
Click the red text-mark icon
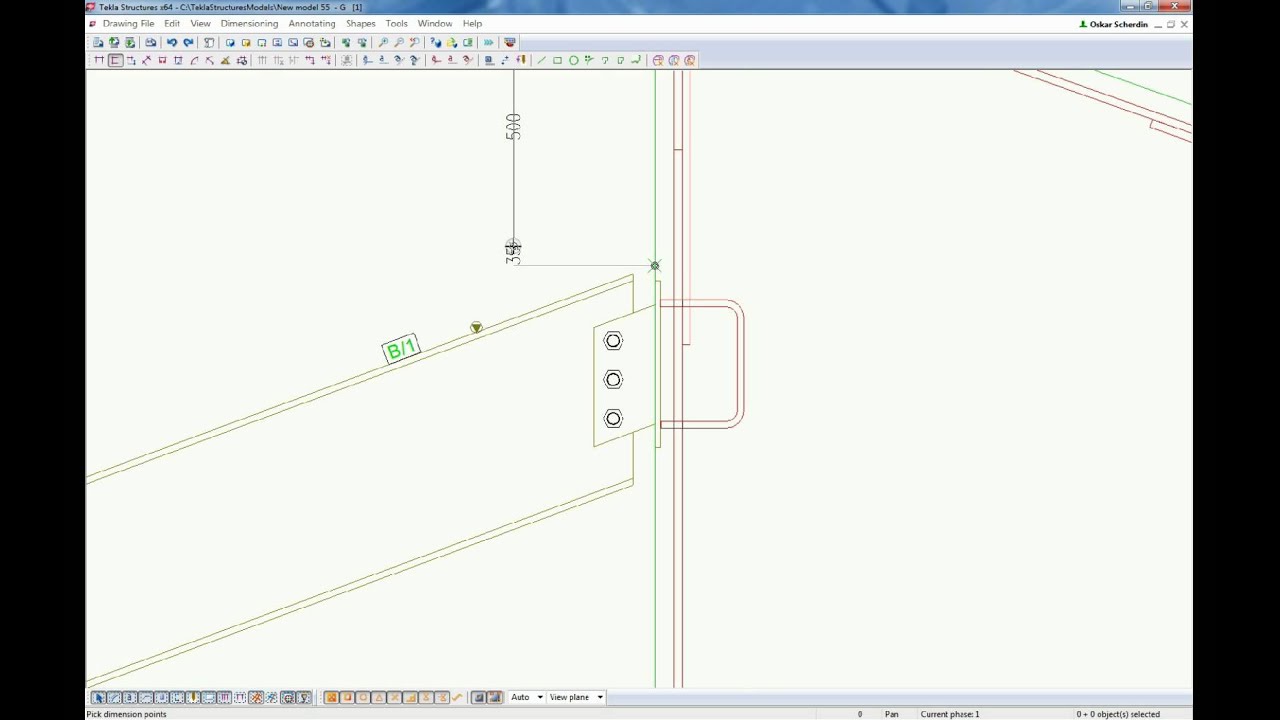click(x=451, y=60)
